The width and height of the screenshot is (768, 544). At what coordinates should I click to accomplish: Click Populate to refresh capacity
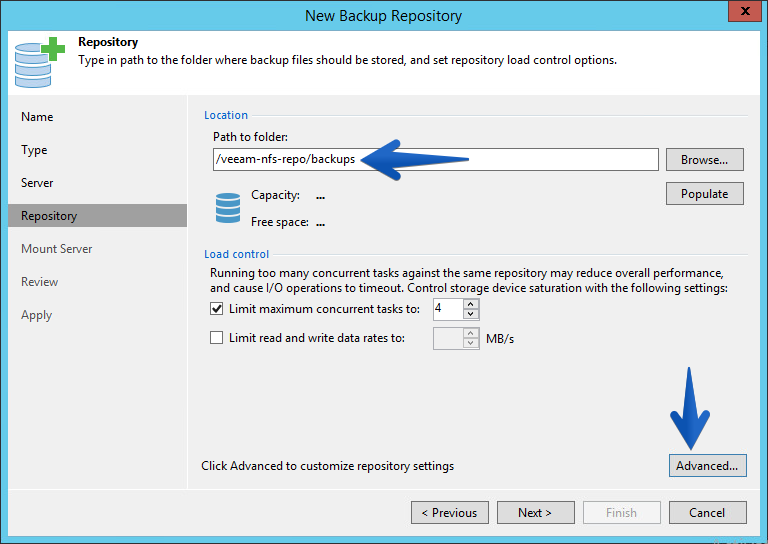pyautogui.click(x=704, y=193)
